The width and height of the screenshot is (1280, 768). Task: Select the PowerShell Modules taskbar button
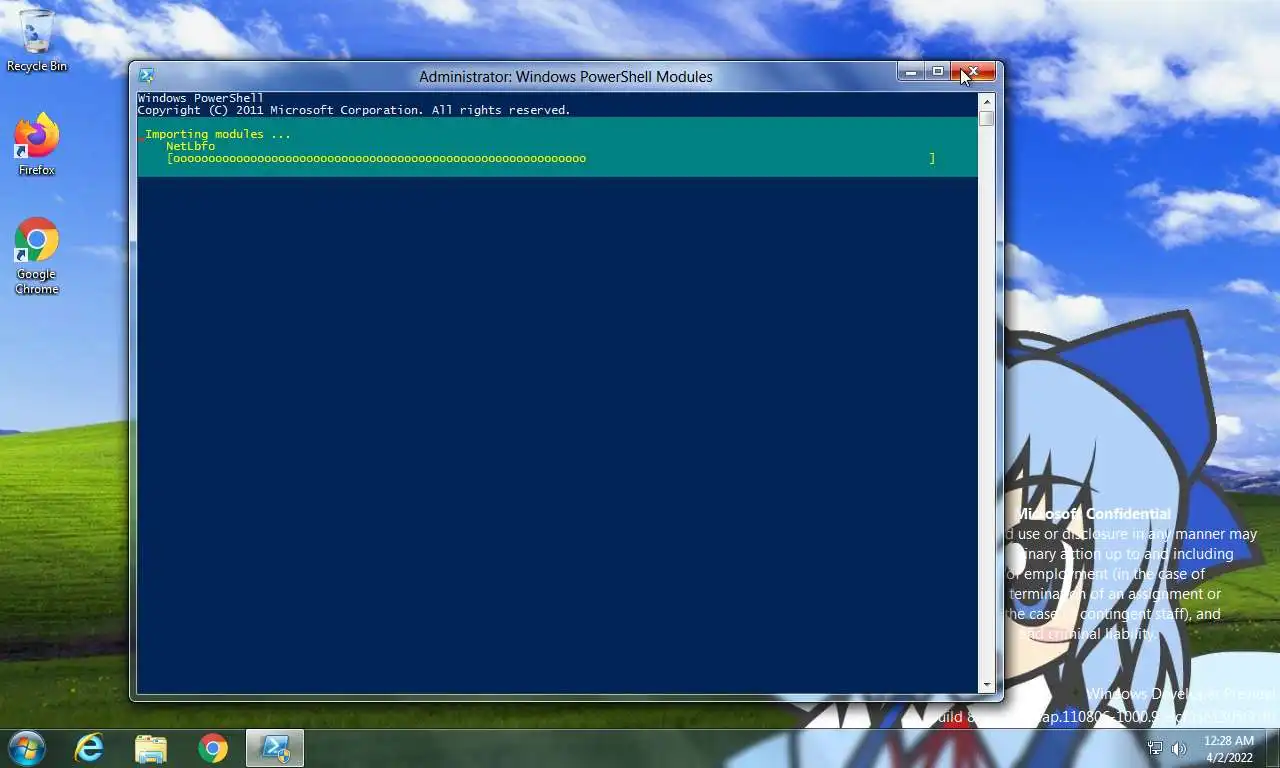pyautogui.click(x=275, y=748)
